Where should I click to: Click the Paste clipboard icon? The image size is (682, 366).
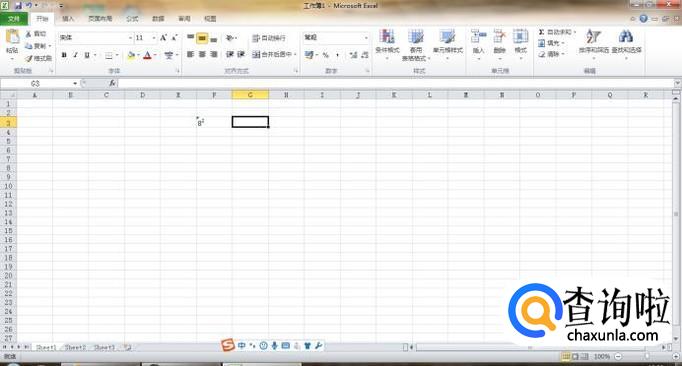pos(12,38)
